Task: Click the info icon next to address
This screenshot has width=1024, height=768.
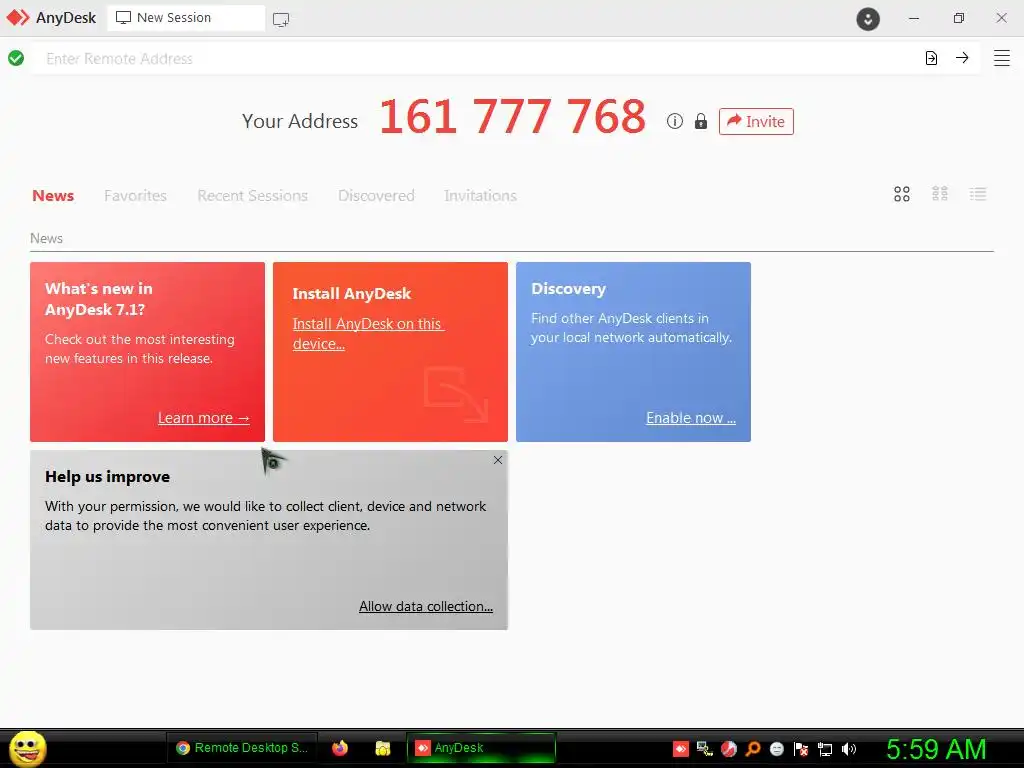Action: 675,121
